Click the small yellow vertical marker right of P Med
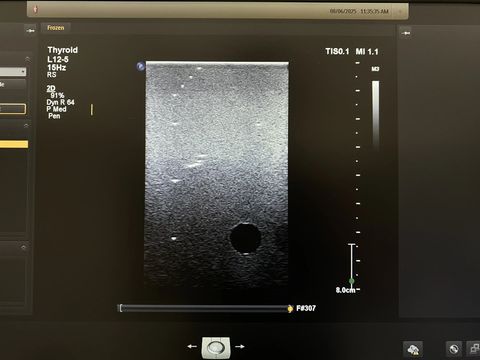480x360 pixels. (92, 110)
